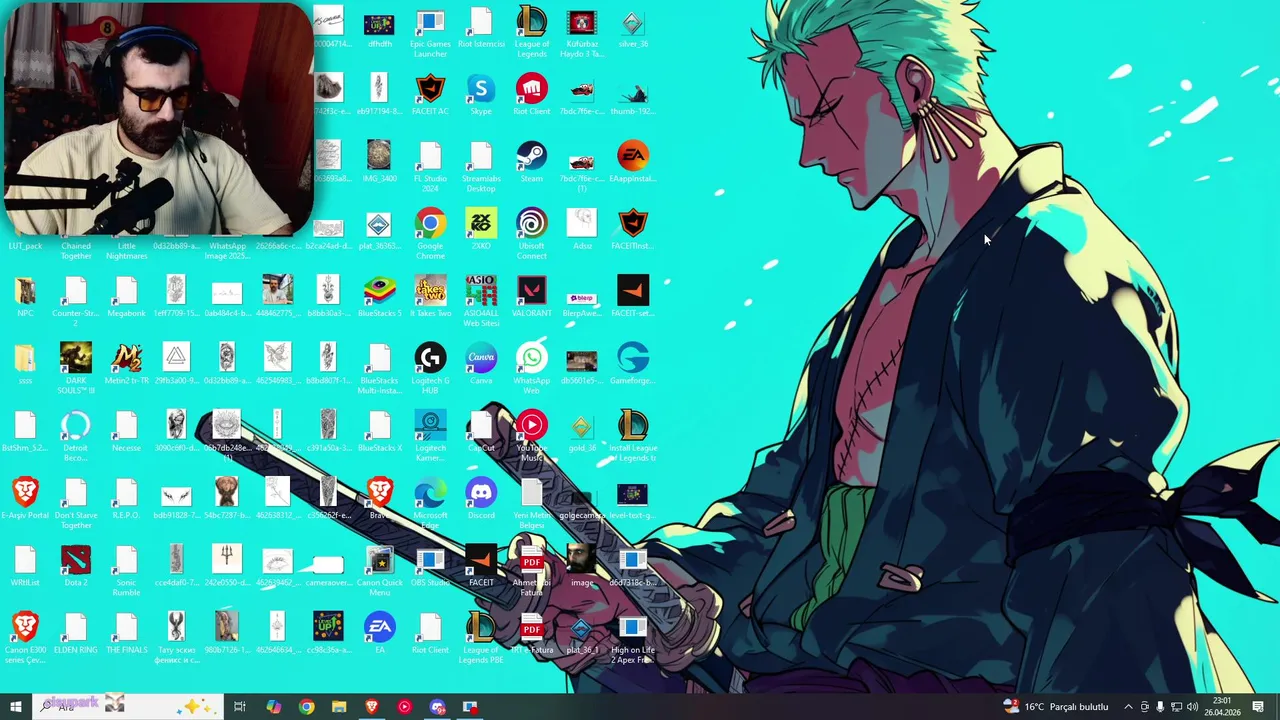Open the Windows Start menu
Screen dimensions: 1280x720
[15, 707]
